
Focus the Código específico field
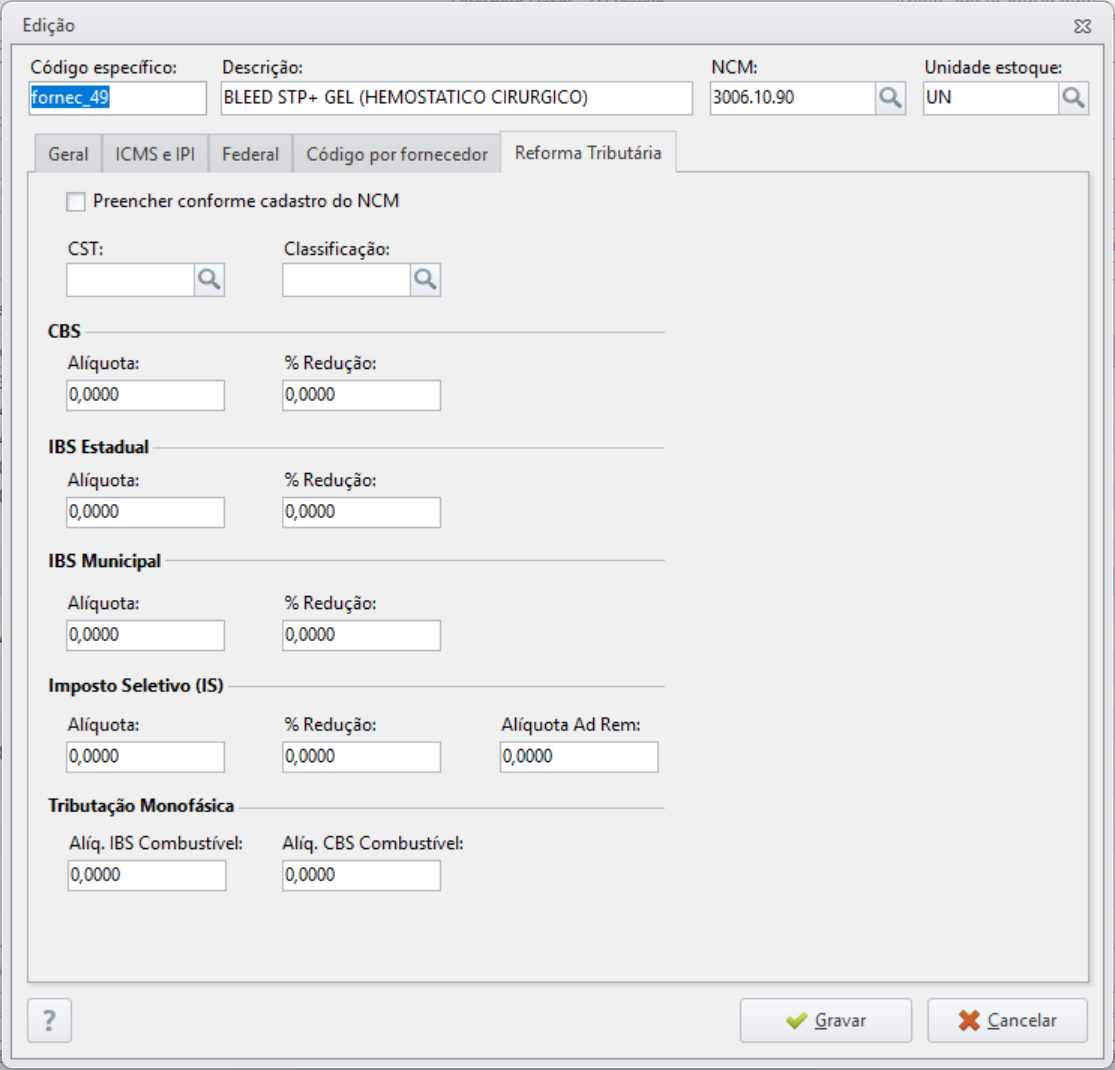click(117, 98)
